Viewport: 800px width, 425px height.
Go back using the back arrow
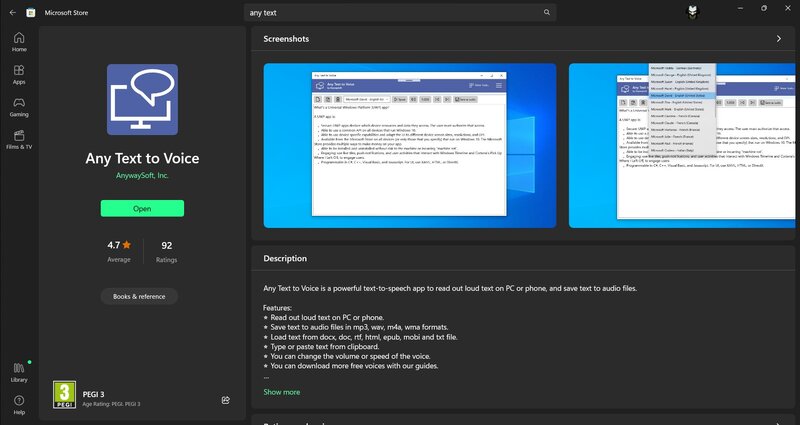point(13,13)
